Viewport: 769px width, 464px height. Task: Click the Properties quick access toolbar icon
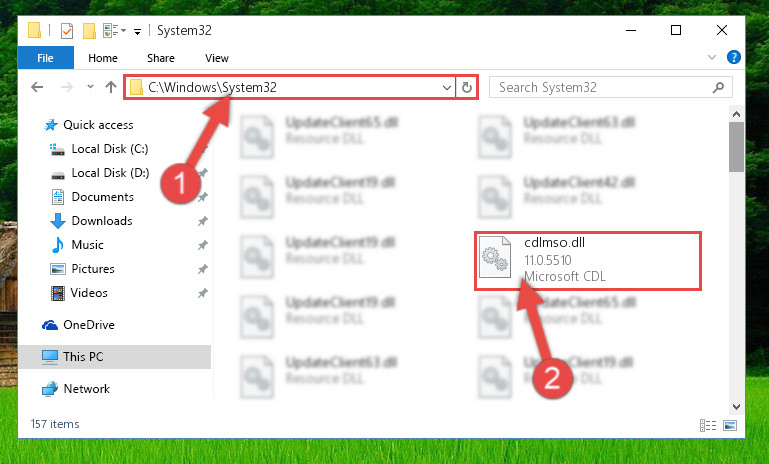pyautogui.click(x=67, y=31)
